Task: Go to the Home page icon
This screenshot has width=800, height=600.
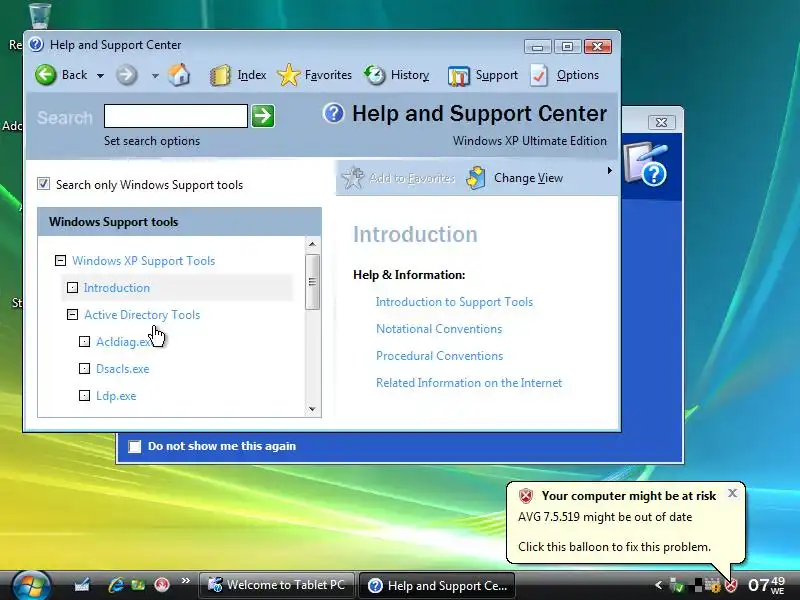Action: pyautogui.click(x=179, y=75)
